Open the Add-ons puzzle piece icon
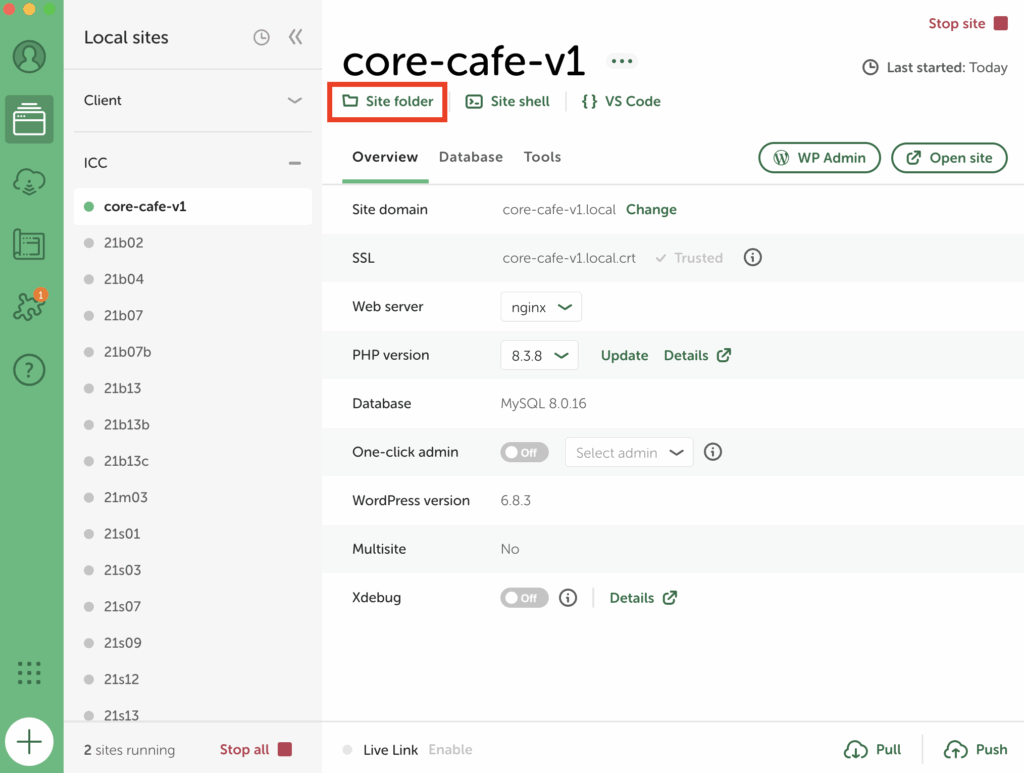This screenshot has width=1024, height=773. click(x=29, y=307)
